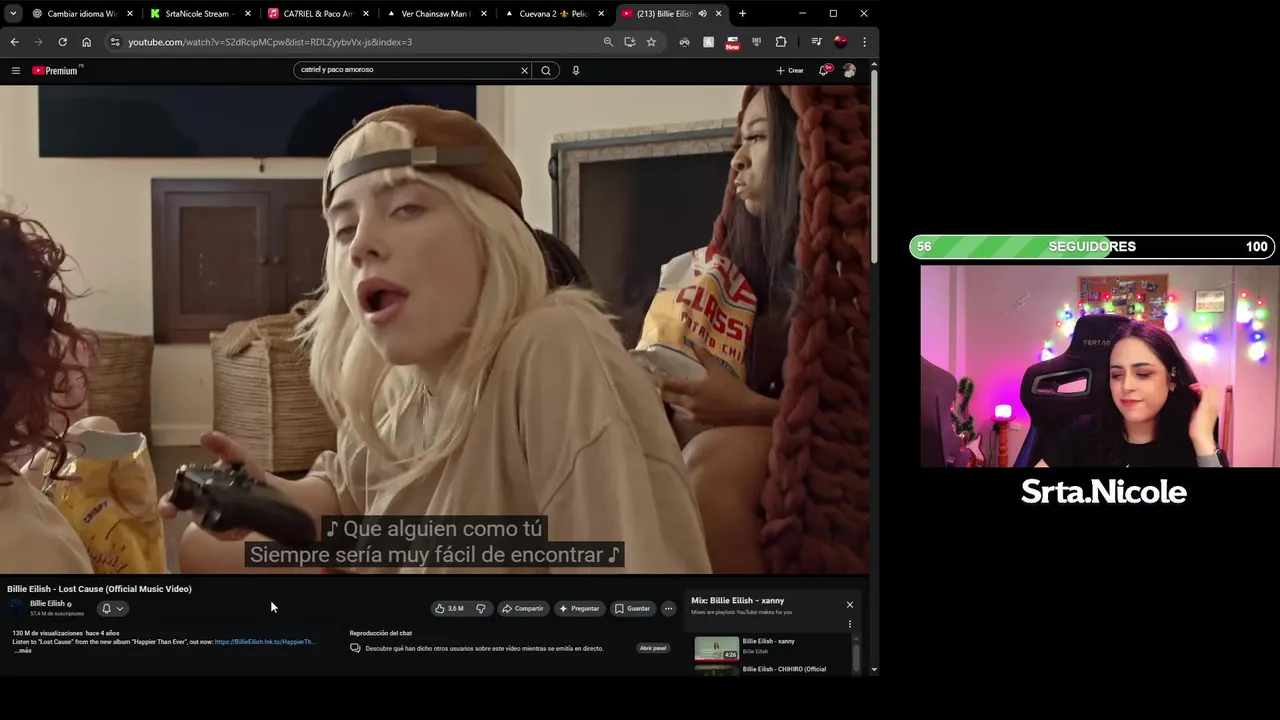Image resolution: width=1280 pixels, height=720 pixels.
Task: Play Billie Eilish - xanny playlist item
Action: (x=771, y=648)
